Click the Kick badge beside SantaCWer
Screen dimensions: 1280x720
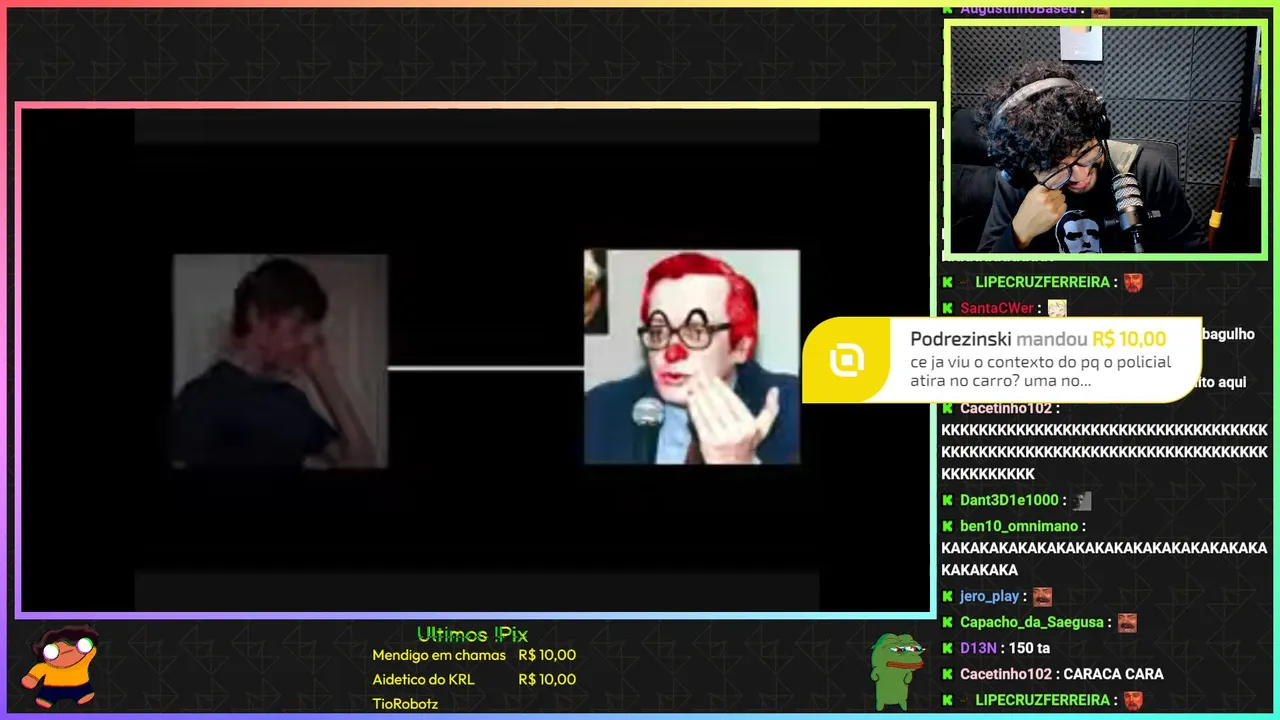tap(947, 308)
